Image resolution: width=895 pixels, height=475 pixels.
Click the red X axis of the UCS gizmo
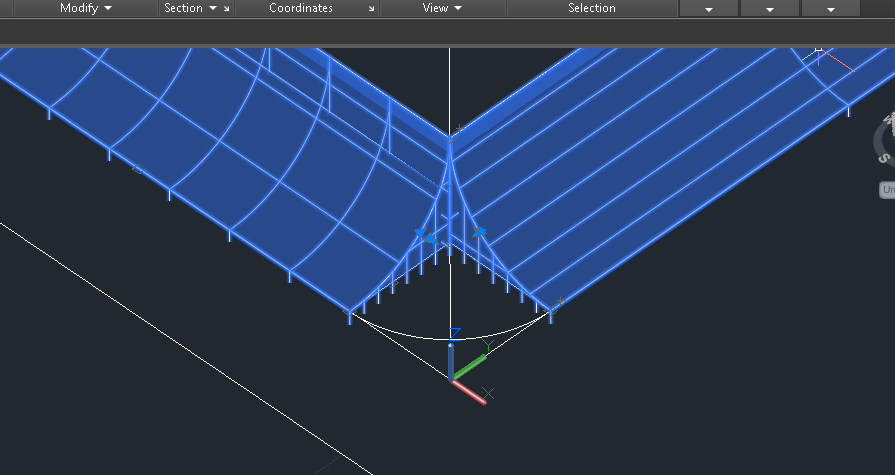click(470, 391)
